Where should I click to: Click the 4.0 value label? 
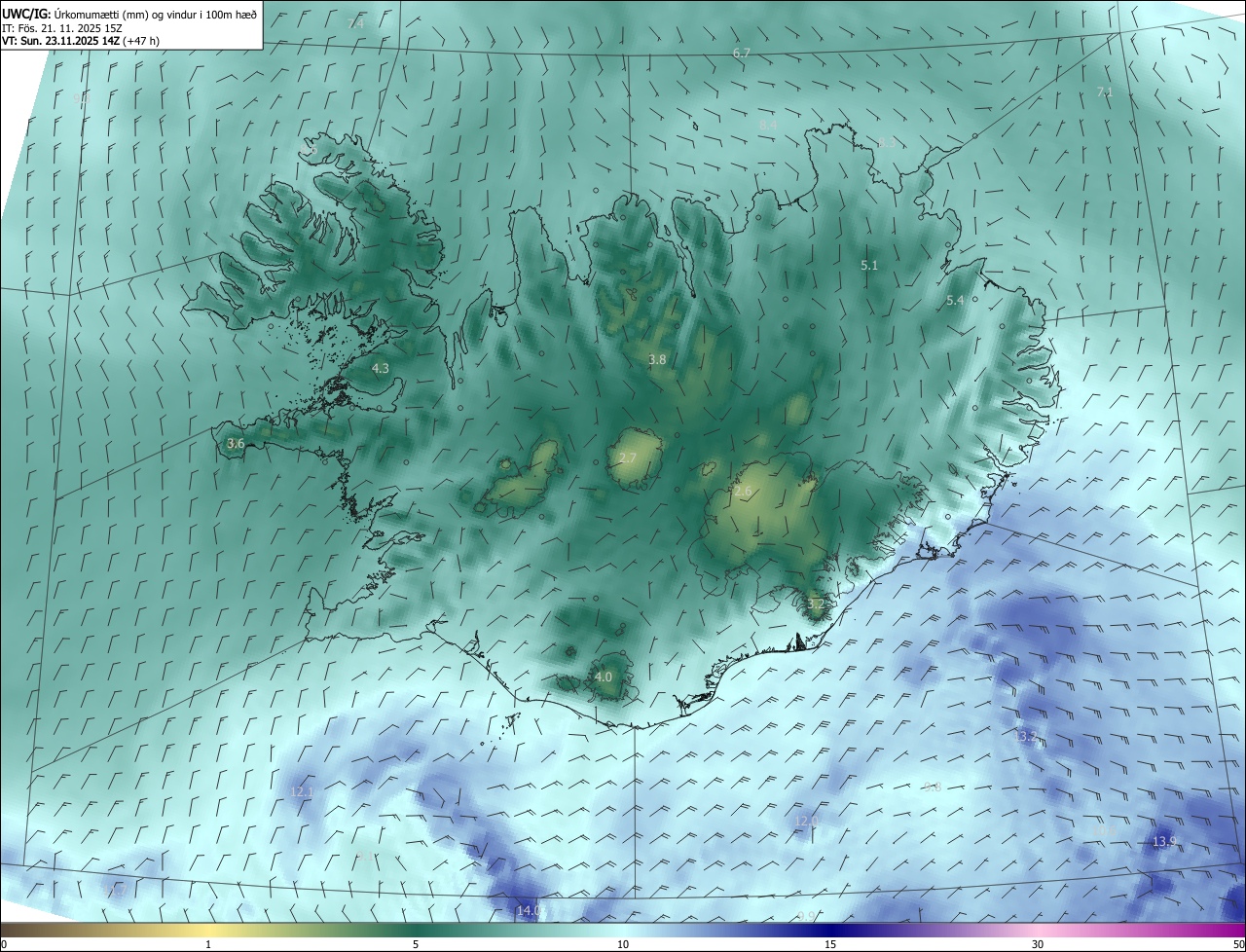604,677
